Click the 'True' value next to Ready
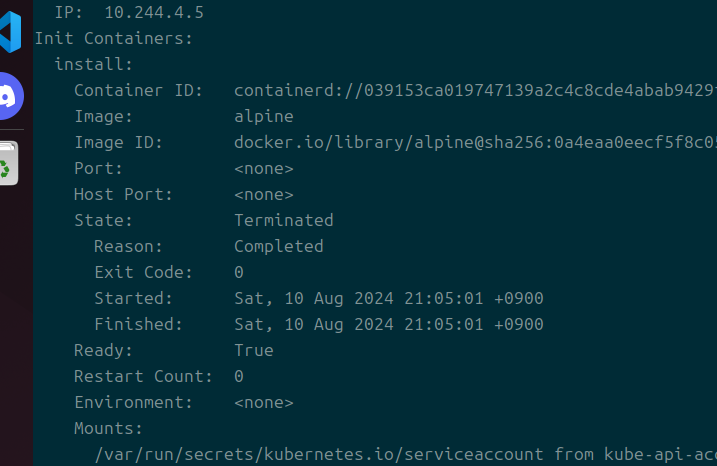717x466 pixels. (x=253, y=350)
